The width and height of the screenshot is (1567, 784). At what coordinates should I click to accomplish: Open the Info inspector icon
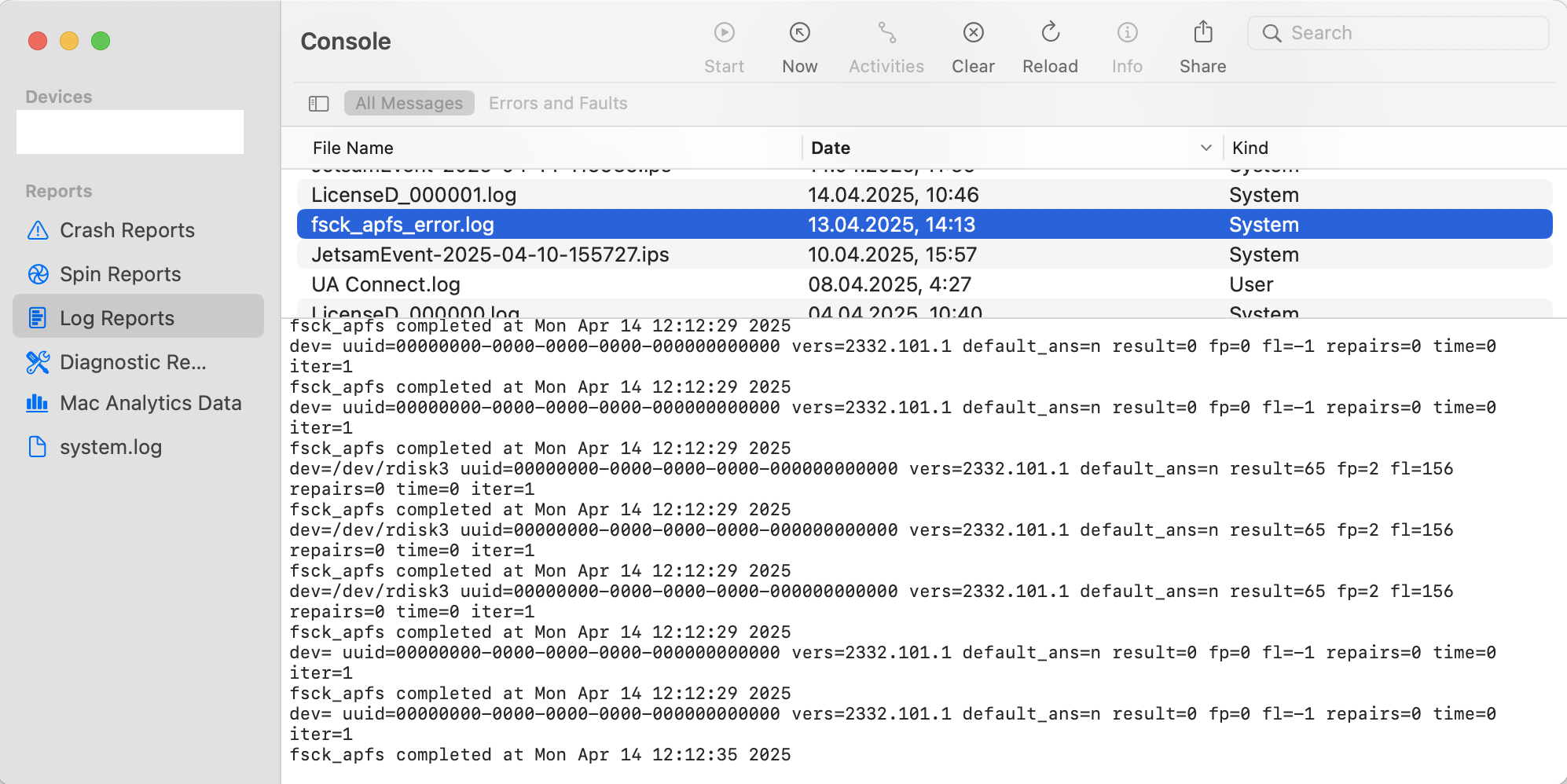tap(1127, 33)
